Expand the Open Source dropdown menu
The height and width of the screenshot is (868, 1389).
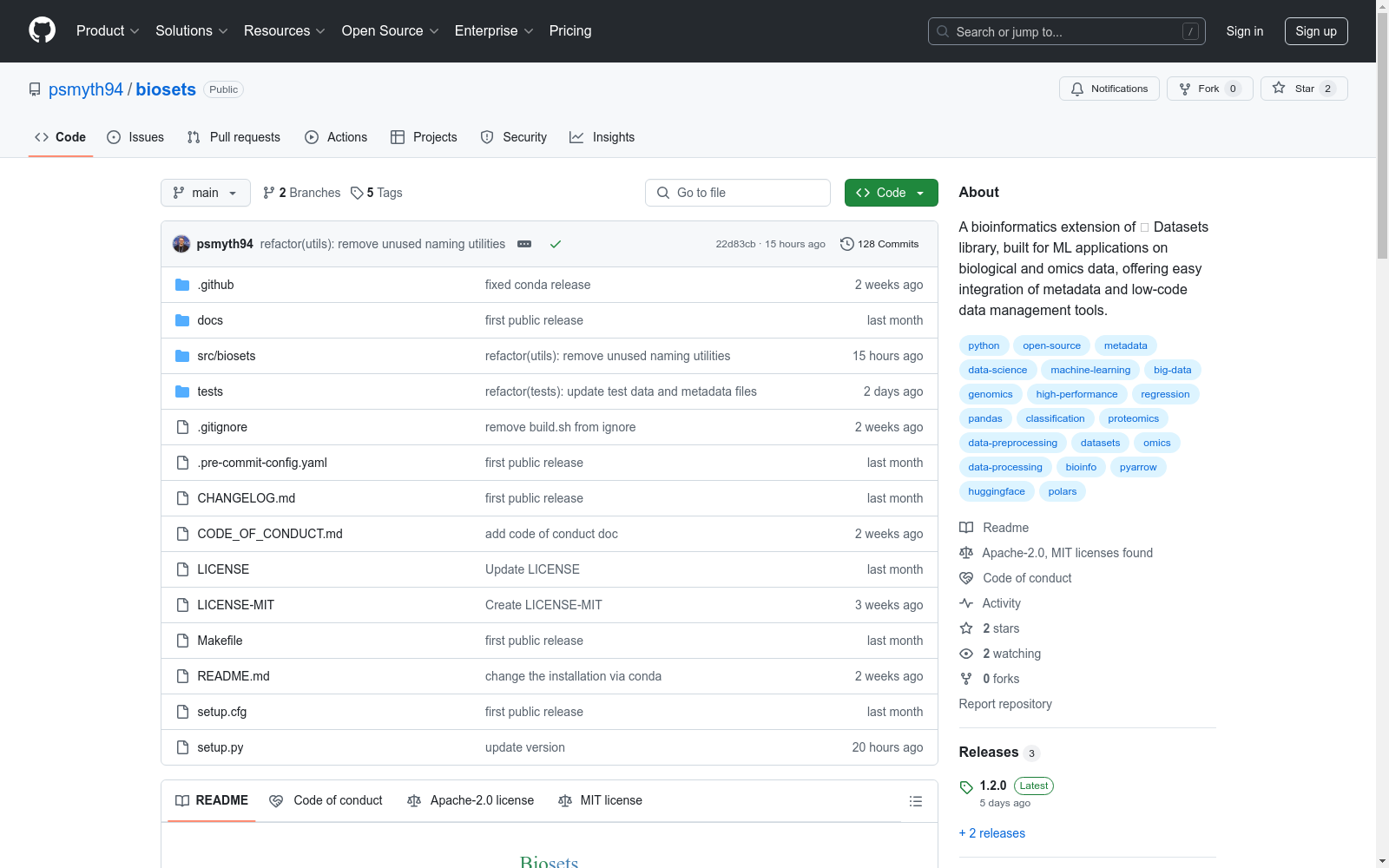391,30
